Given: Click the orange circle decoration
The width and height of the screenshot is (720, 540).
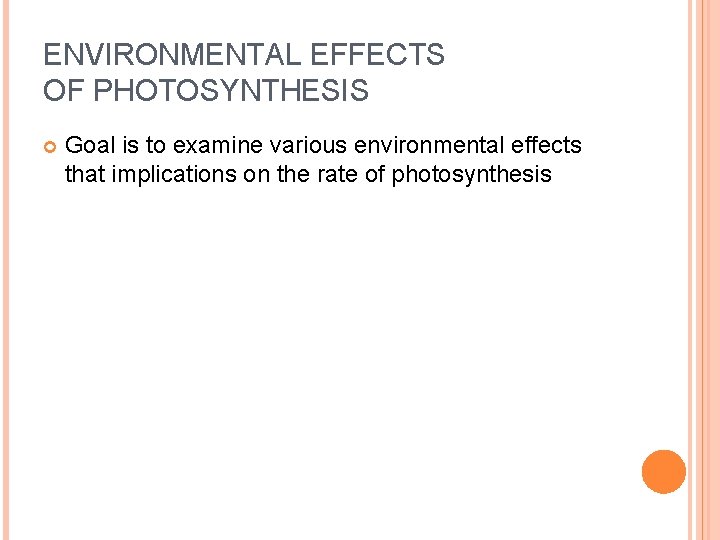Looking at the screenshot, I should point(664,472).
